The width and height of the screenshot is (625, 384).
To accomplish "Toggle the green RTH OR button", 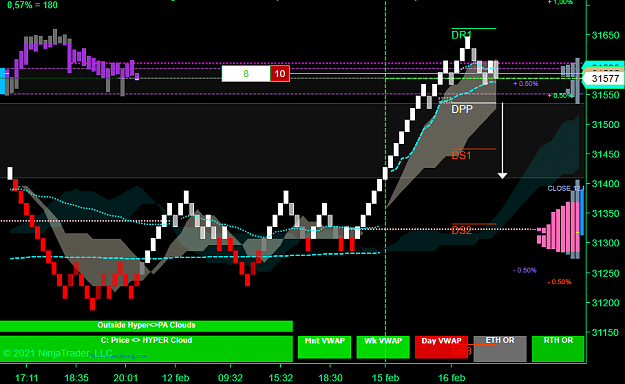I will (558, 349).
